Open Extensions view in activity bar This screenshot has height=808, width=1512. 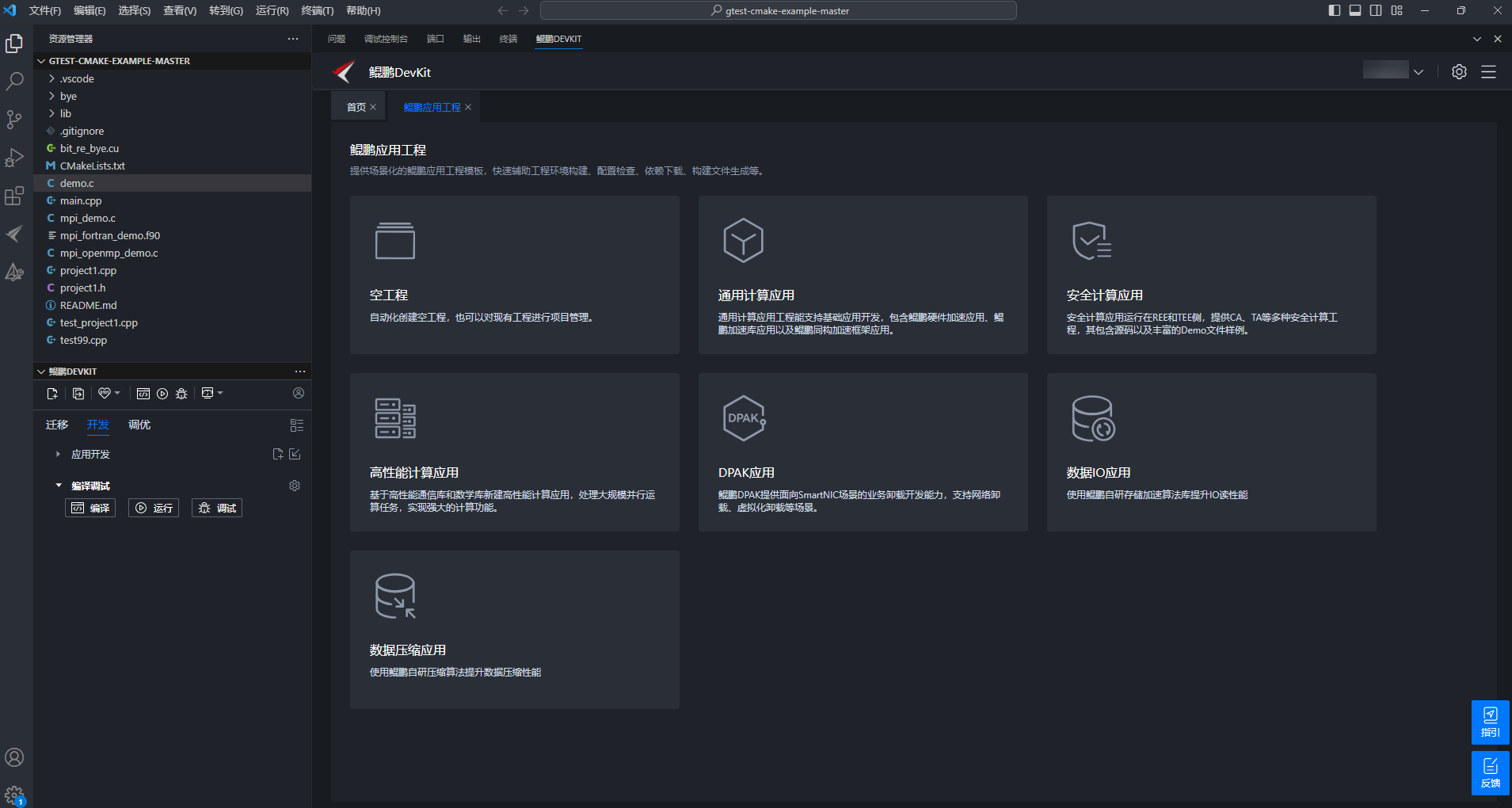pos(14,196)
